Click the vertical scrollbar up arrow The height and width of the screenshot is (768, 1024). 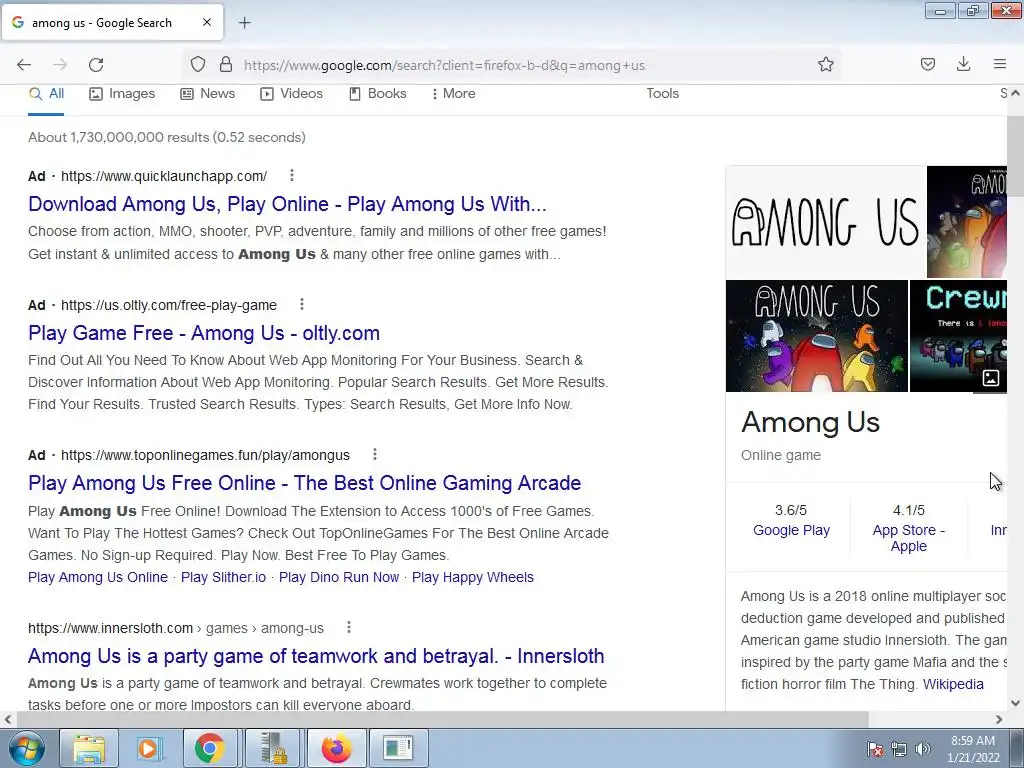coord(1015,93)
